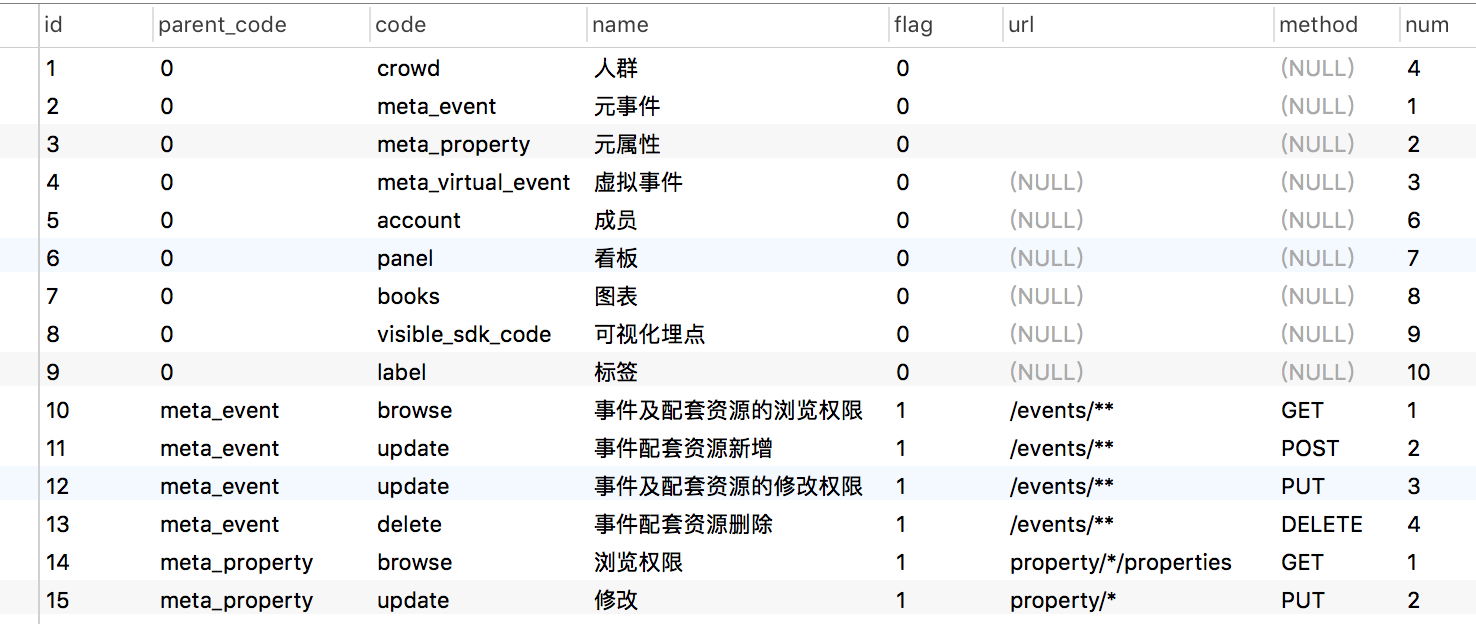The height and width of the screenshot is (624, 1476).
Task: Click the "panel" code cell
Action: (405, 259)
